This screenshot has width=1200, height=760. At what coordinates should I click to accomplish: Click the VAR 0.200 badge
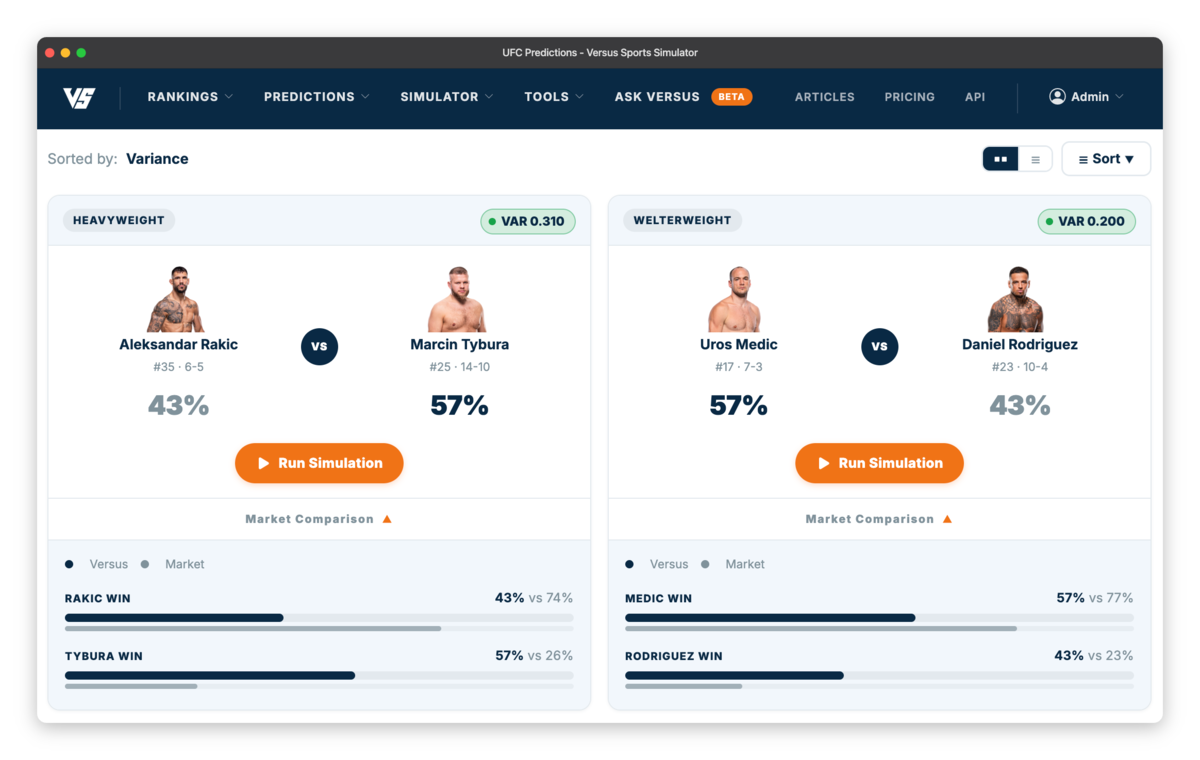(x=1087, y=221)
